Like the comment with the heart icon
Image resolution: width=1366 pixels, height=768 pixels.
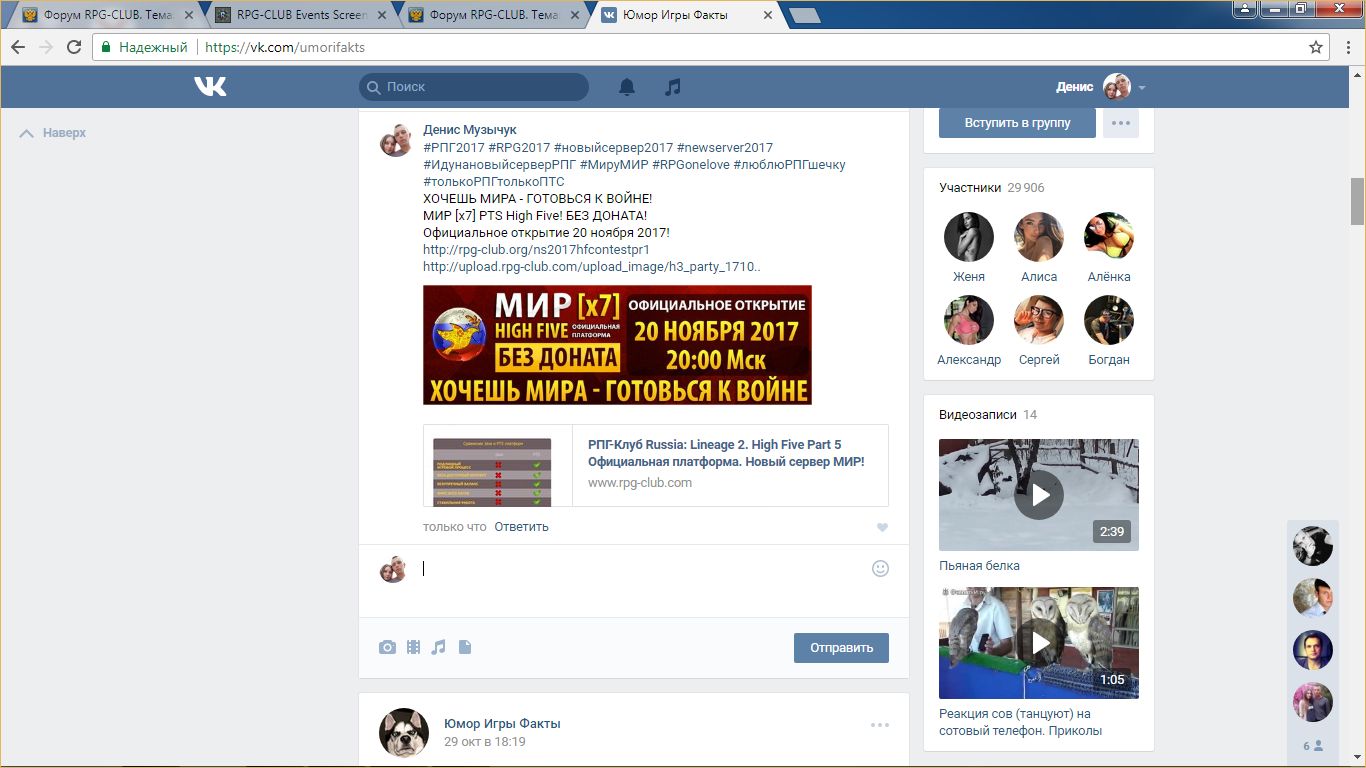click(x=882, y=527)
